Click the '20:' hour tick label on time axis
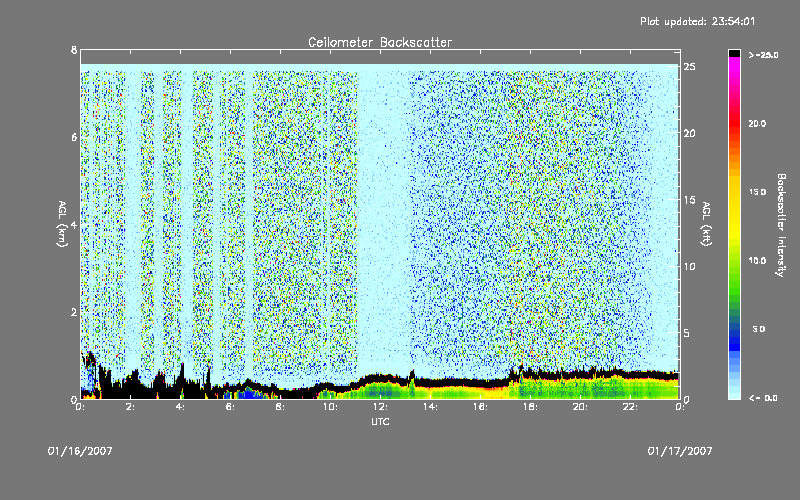 tap(581, 407)
